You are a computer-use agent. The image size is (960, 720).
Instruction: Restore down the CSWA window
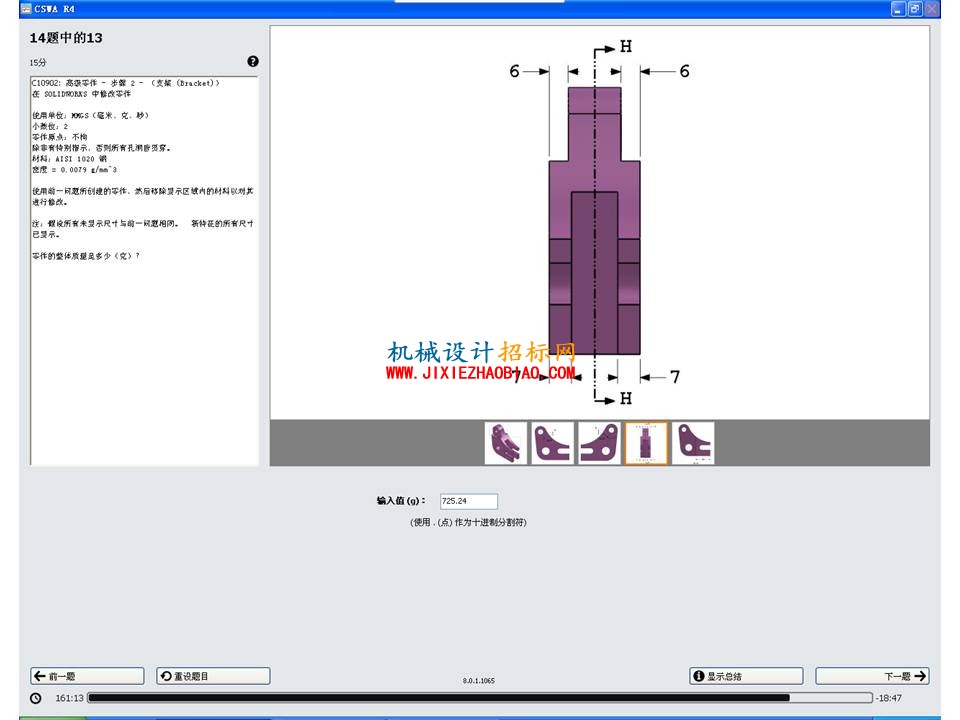[x=915, y=9]
